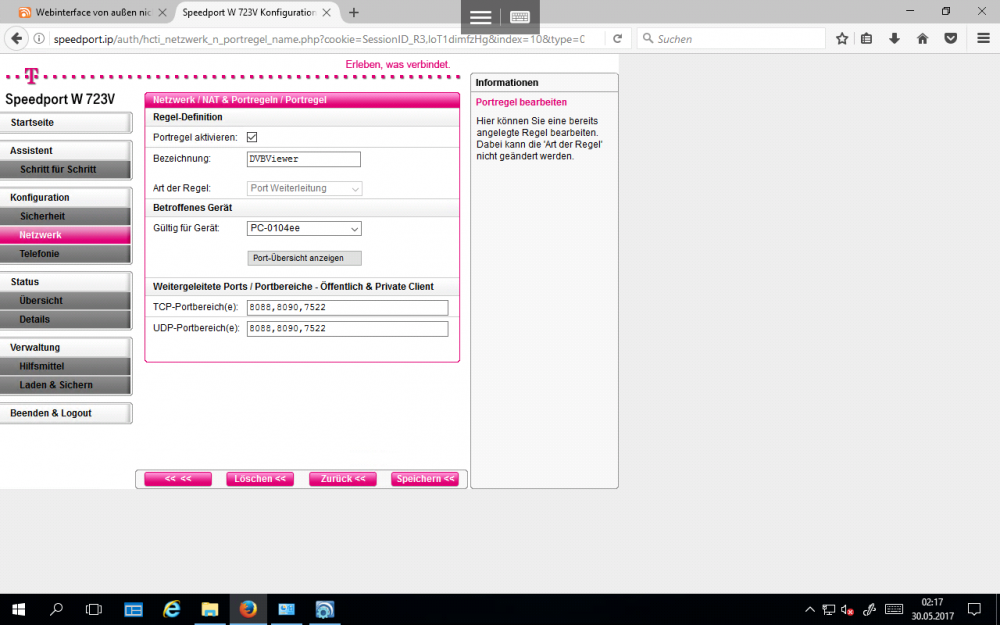Show hidden system tray icons
The width and height of the screenshot is (1000, 625).
pyautogui.click(x=810, y=610)
